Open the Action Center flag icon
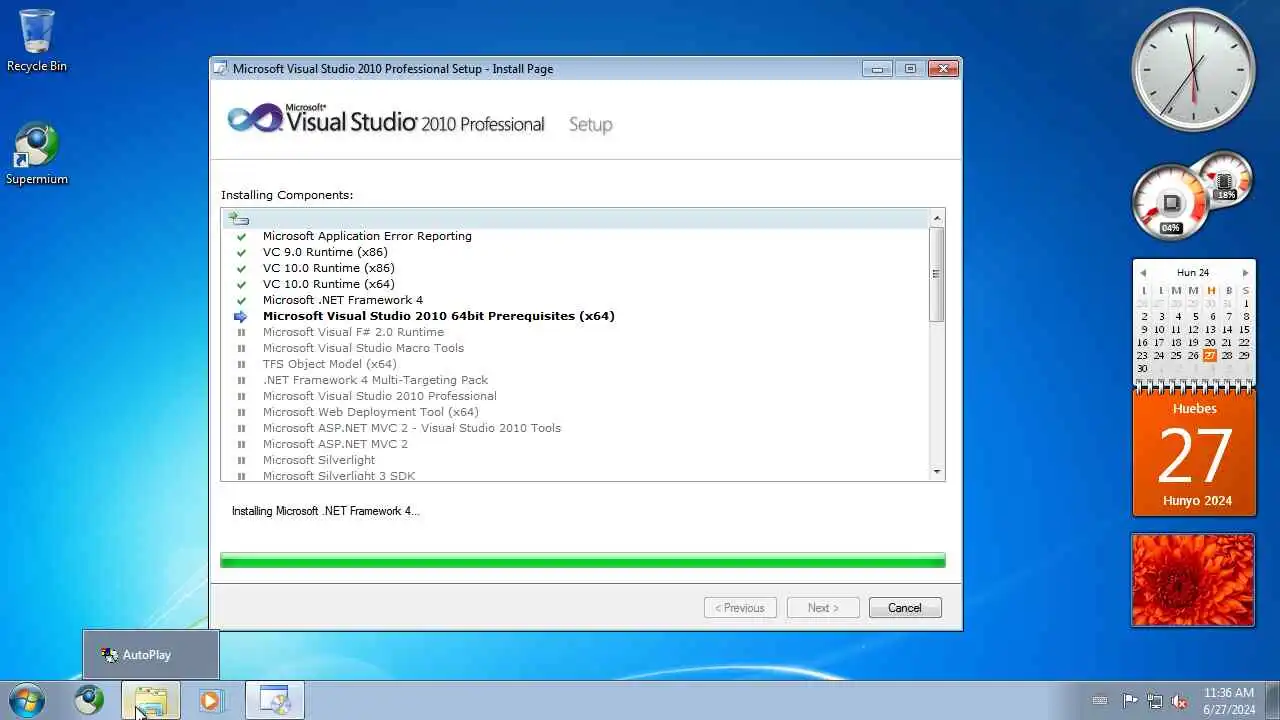The image size is (1280, 720). [x=1130, y=701]
